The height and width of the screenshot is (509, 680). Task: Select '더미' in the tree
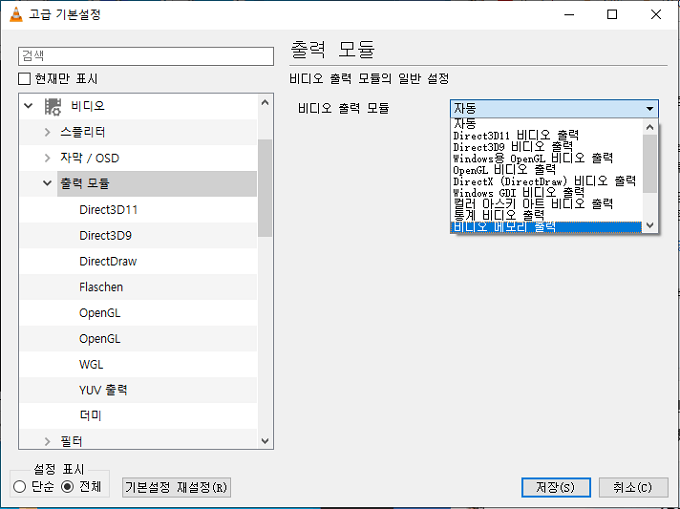click(x=90, y=415)
